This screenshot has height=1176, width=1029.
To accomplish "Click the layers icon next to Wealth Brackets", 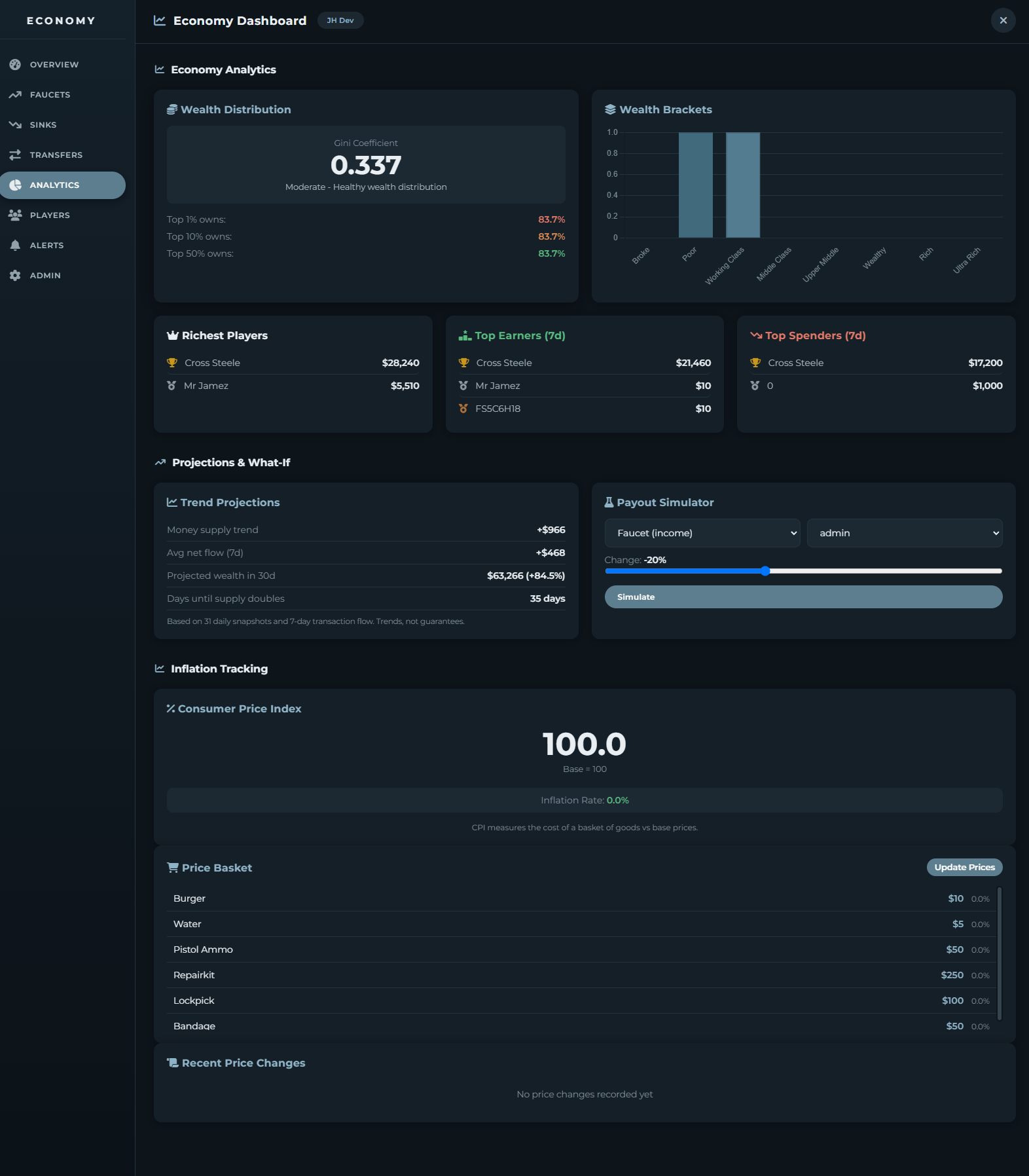I will click(610, 109).
